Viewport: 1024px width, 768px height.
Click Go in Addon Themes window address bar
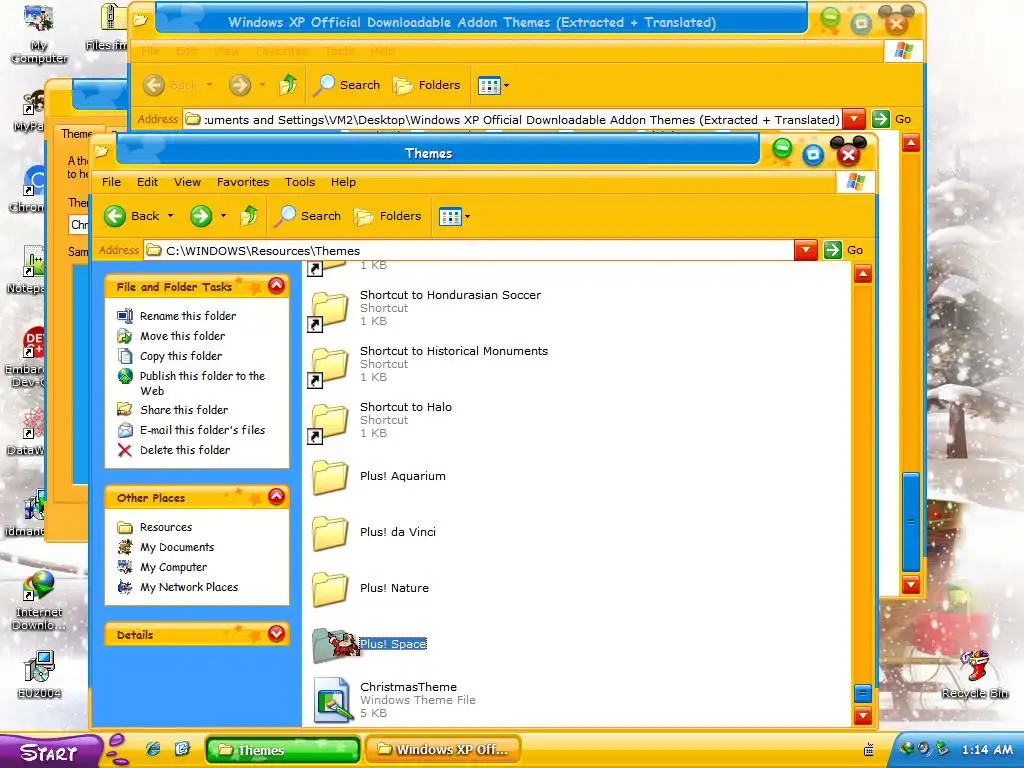[x=892, y=119]
